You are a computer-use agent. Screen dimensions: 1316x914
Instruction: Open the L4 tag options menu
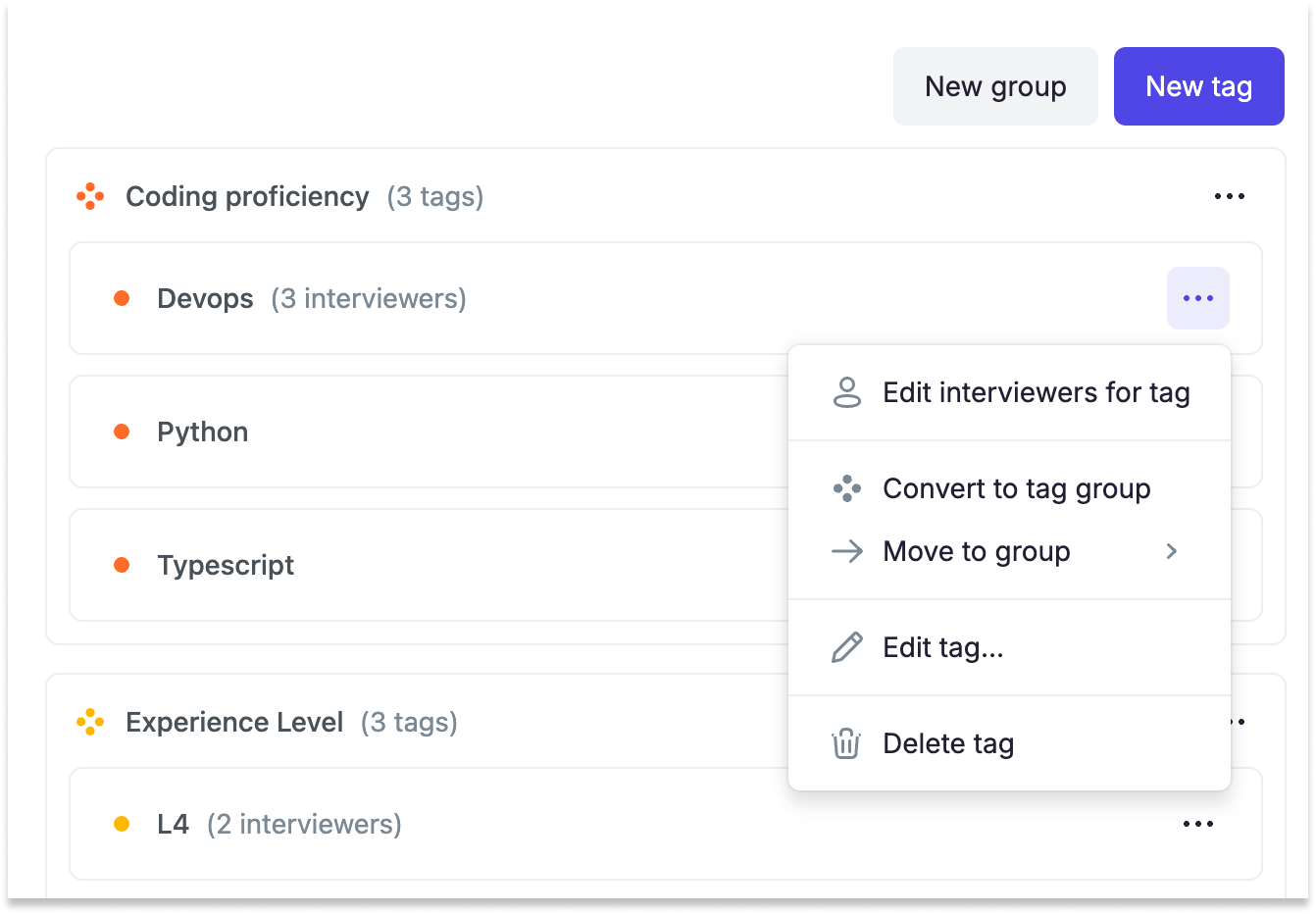pos(1198,824)
